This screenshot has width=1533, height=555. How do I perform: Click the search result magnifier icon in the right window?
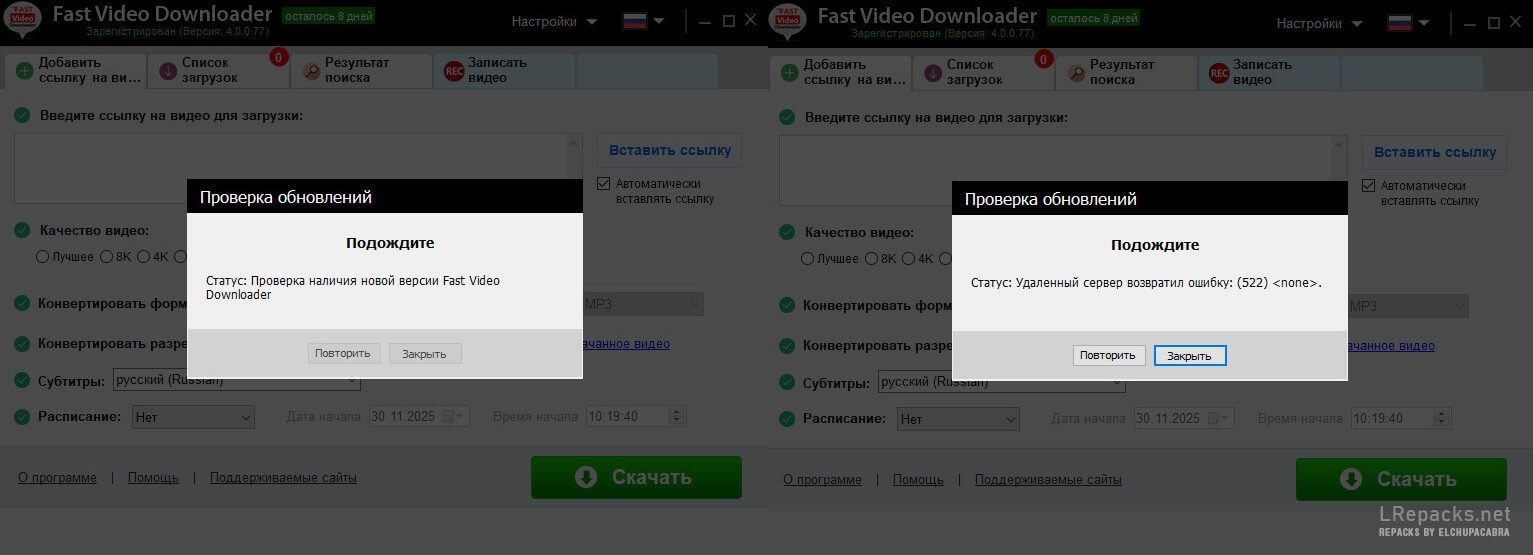click(x=1076, y=72)
